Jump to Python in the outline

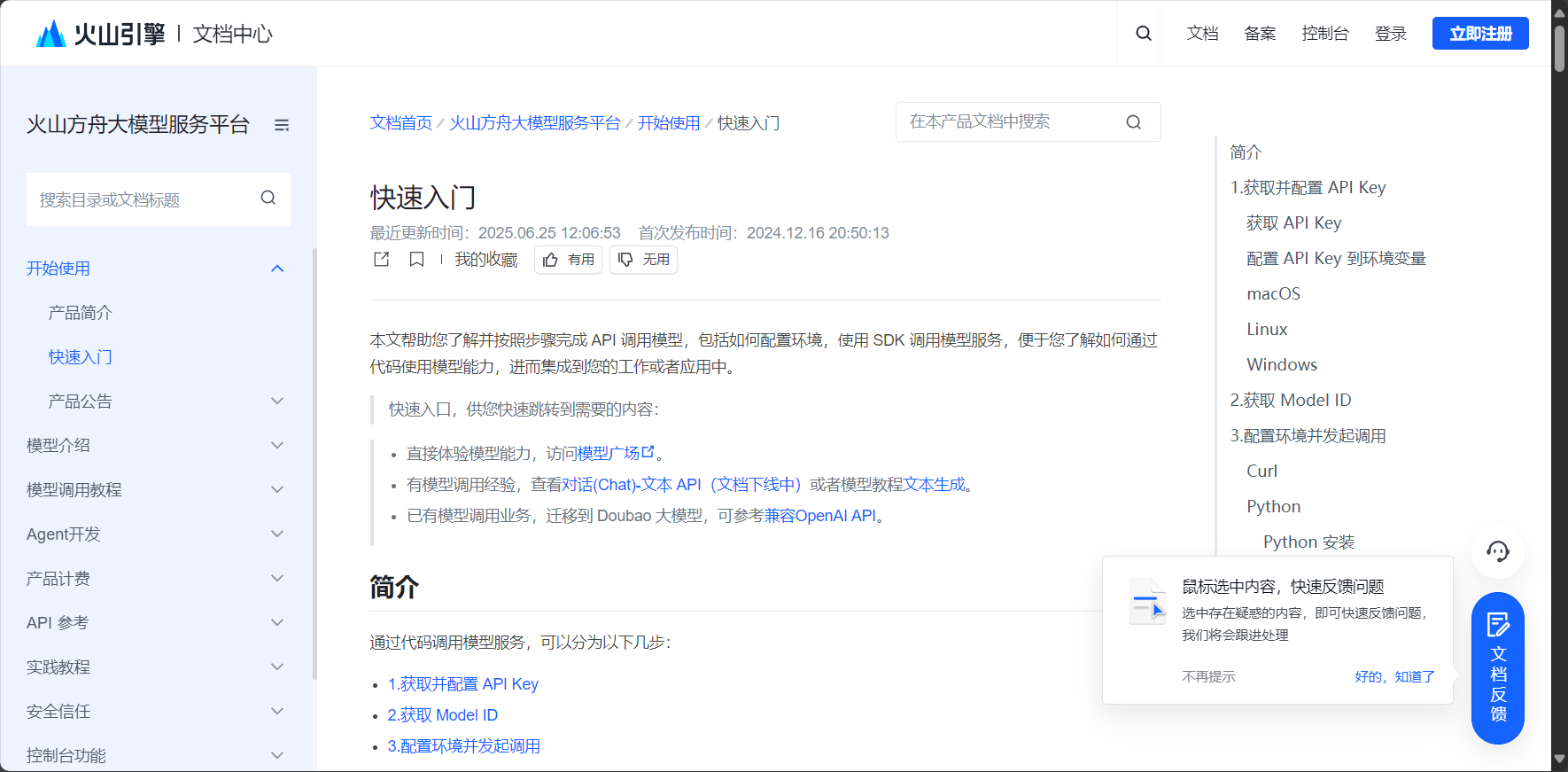pyautogui.click(x=1274, y=507)
